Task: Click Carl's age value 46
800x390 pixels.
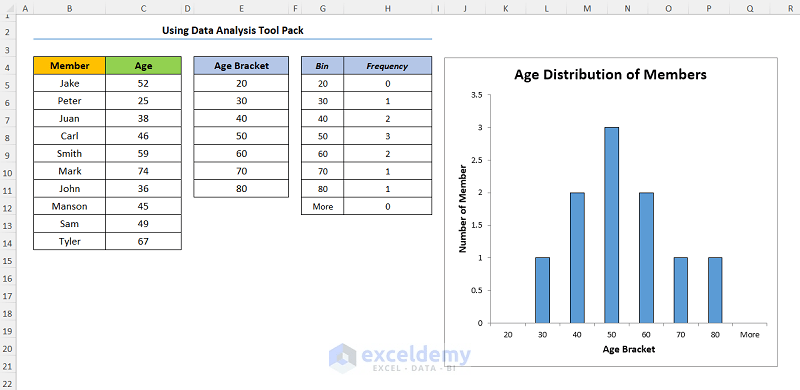Action: [x=143, y=136]
